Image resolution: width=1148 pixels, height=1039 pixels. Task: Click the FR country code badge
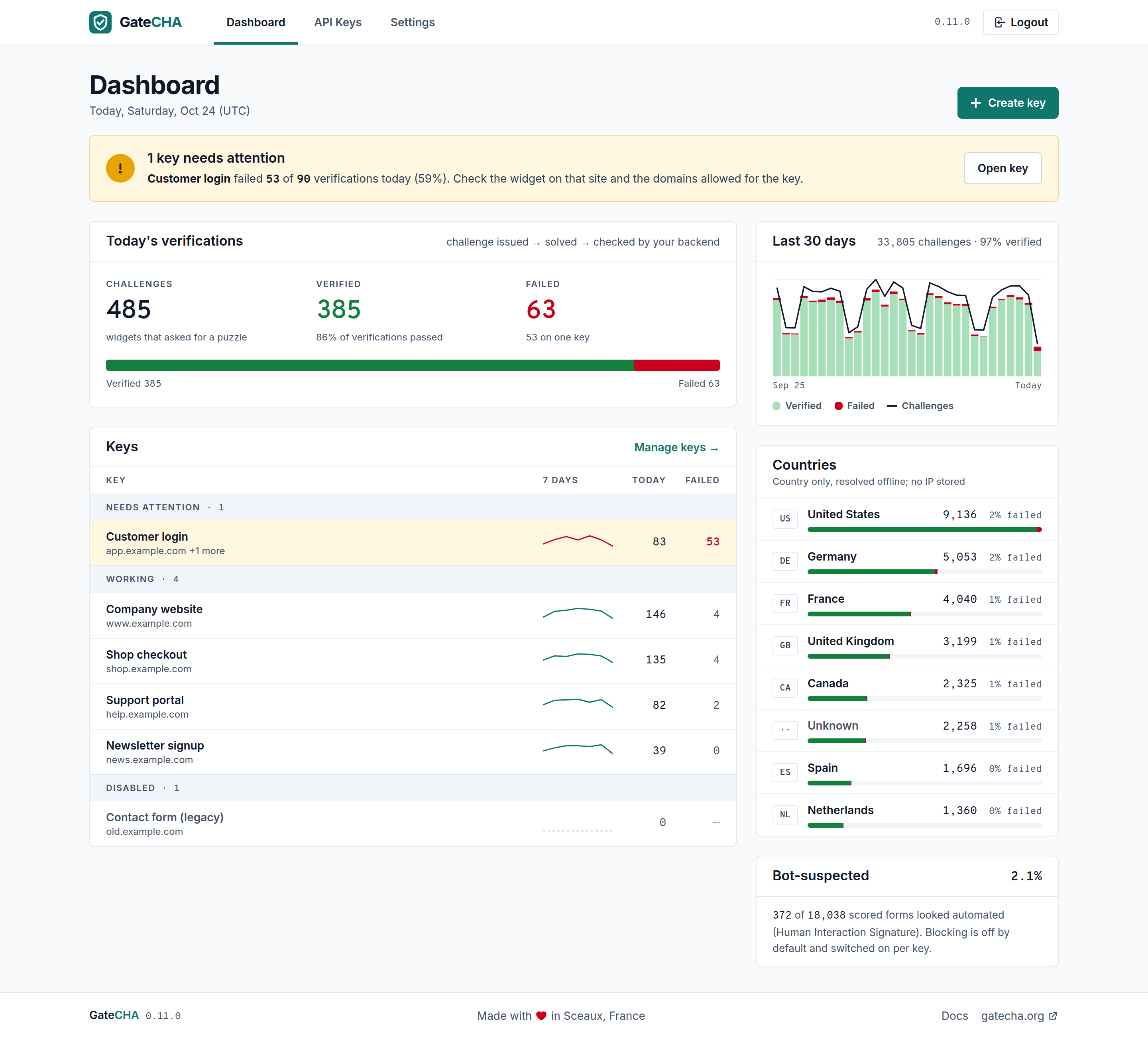tap(785, 603)
